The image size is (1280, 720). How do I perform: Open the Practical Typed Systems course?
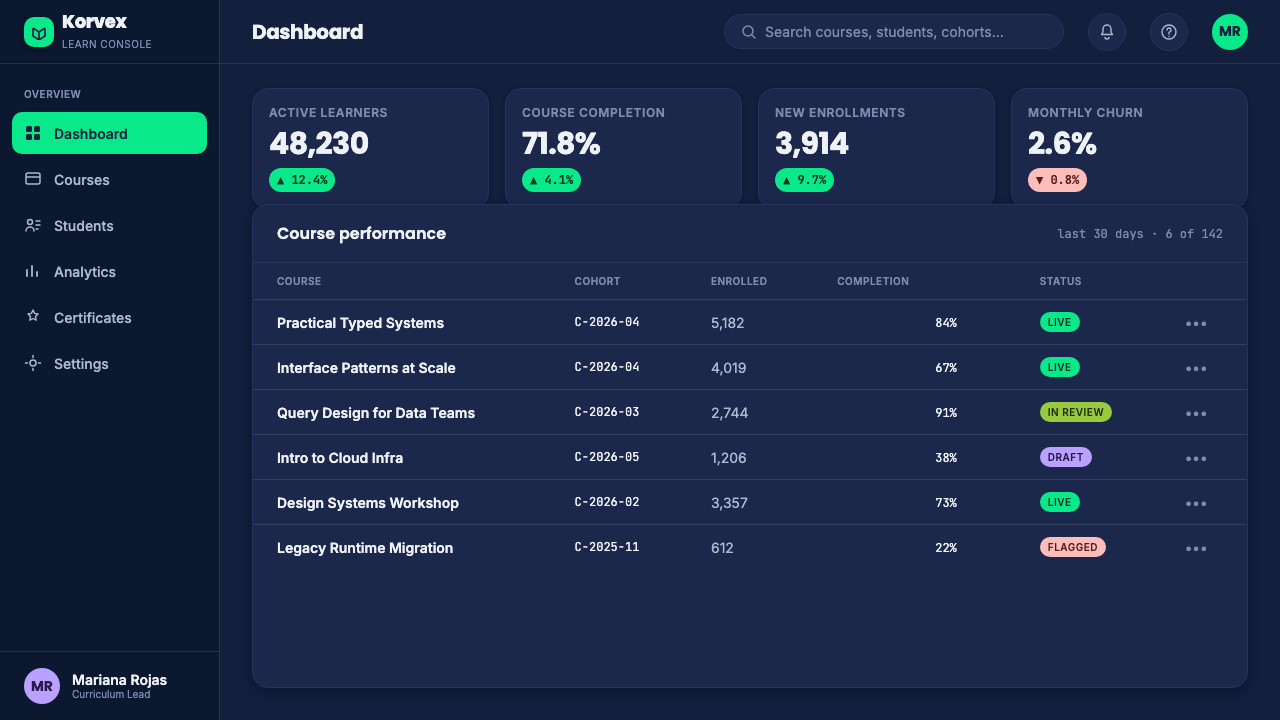(360, 323)
